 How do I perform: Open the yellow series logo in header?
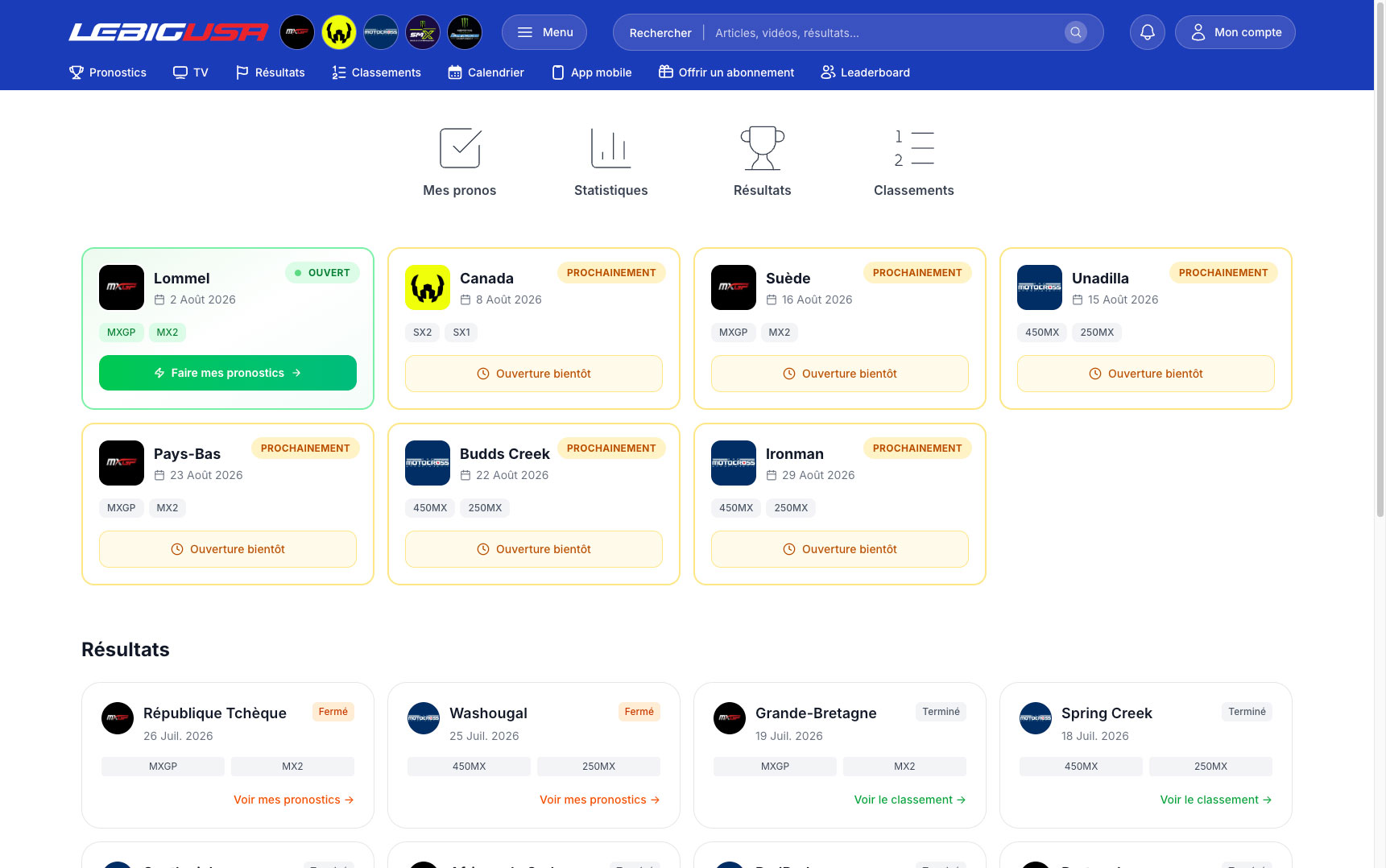tap(339, 32)
